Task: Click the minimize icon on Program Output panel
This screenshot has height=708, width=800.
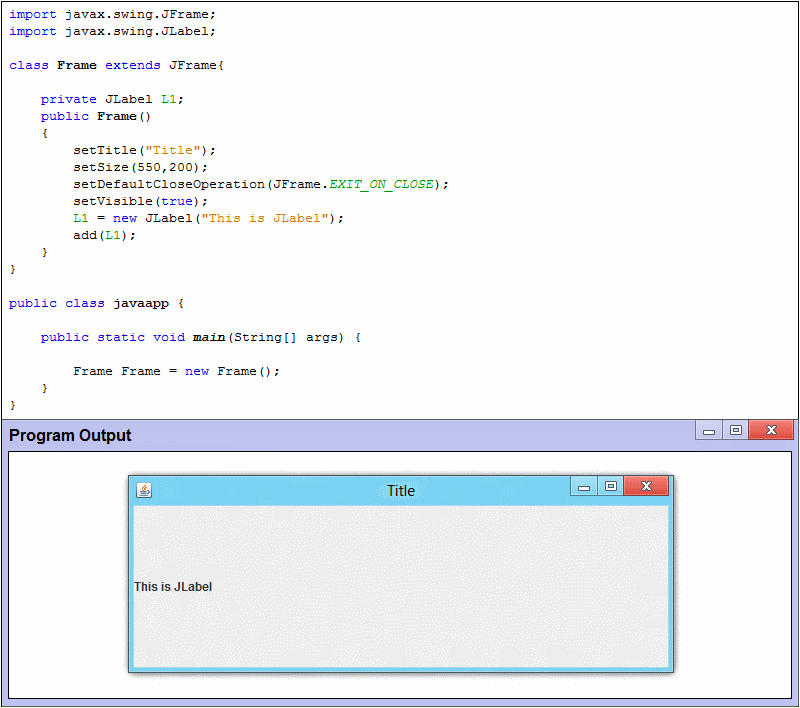Action: (x=709, y=430)
